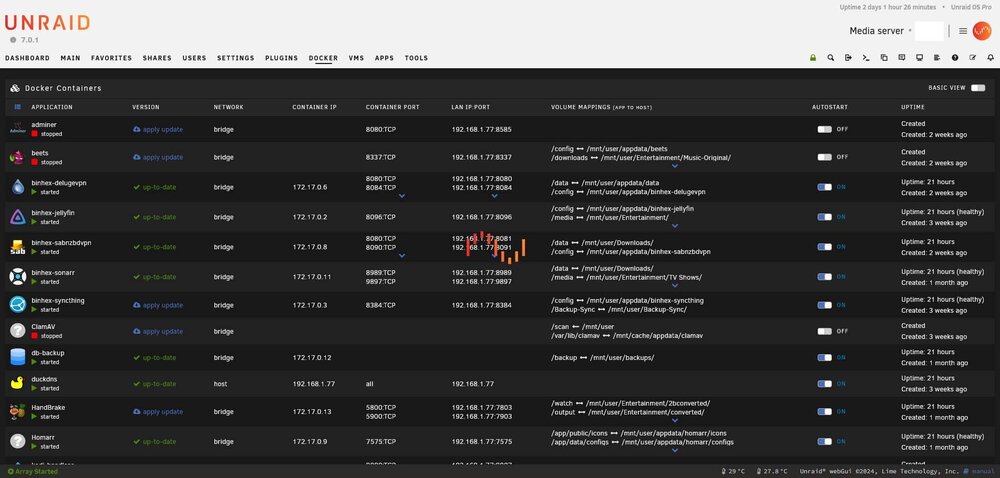Click the Unraid Connect round orange icon

[982, 31]
